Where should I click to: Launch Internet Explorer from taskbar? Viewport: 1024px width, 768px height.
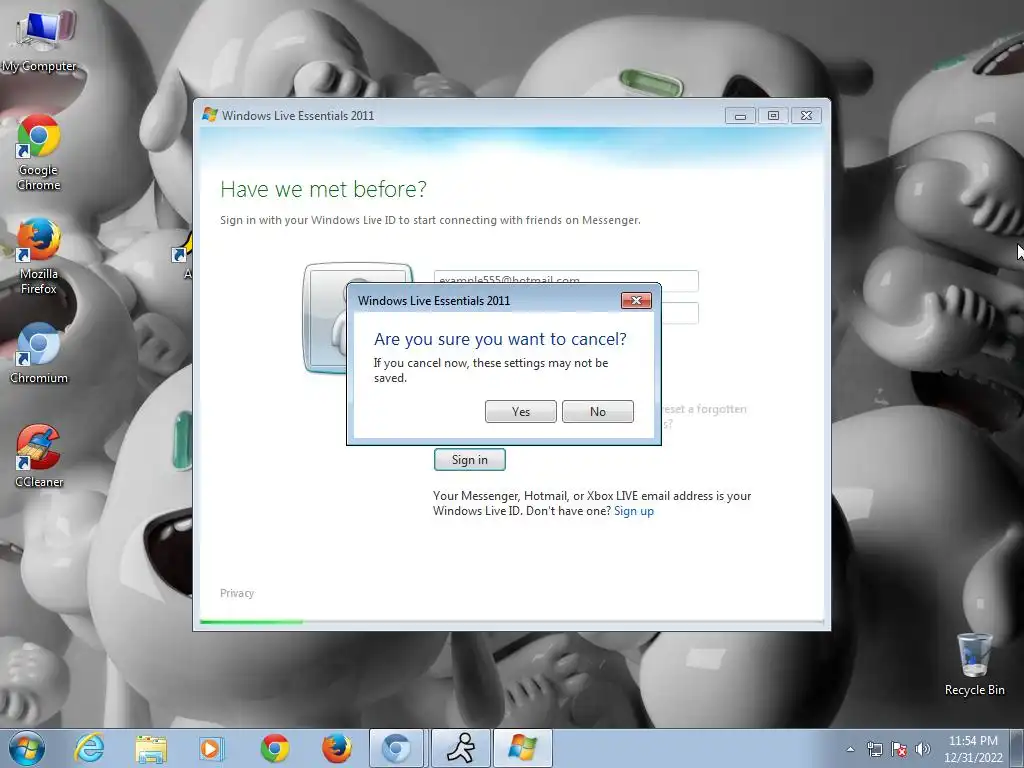(x=89, y=748)
